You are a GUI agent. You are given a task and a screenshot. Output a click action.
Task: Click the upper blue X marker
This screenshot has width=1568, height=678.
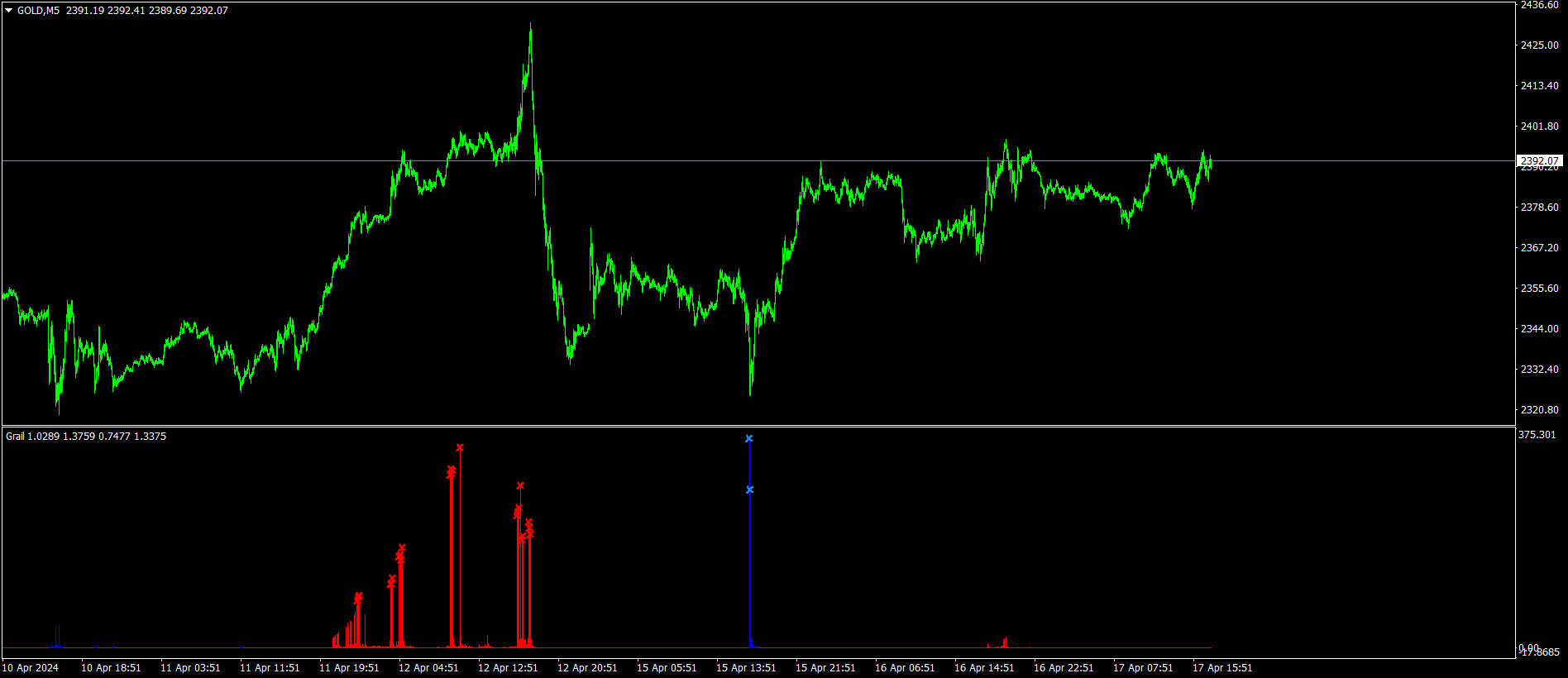click(x=749, y=439)
